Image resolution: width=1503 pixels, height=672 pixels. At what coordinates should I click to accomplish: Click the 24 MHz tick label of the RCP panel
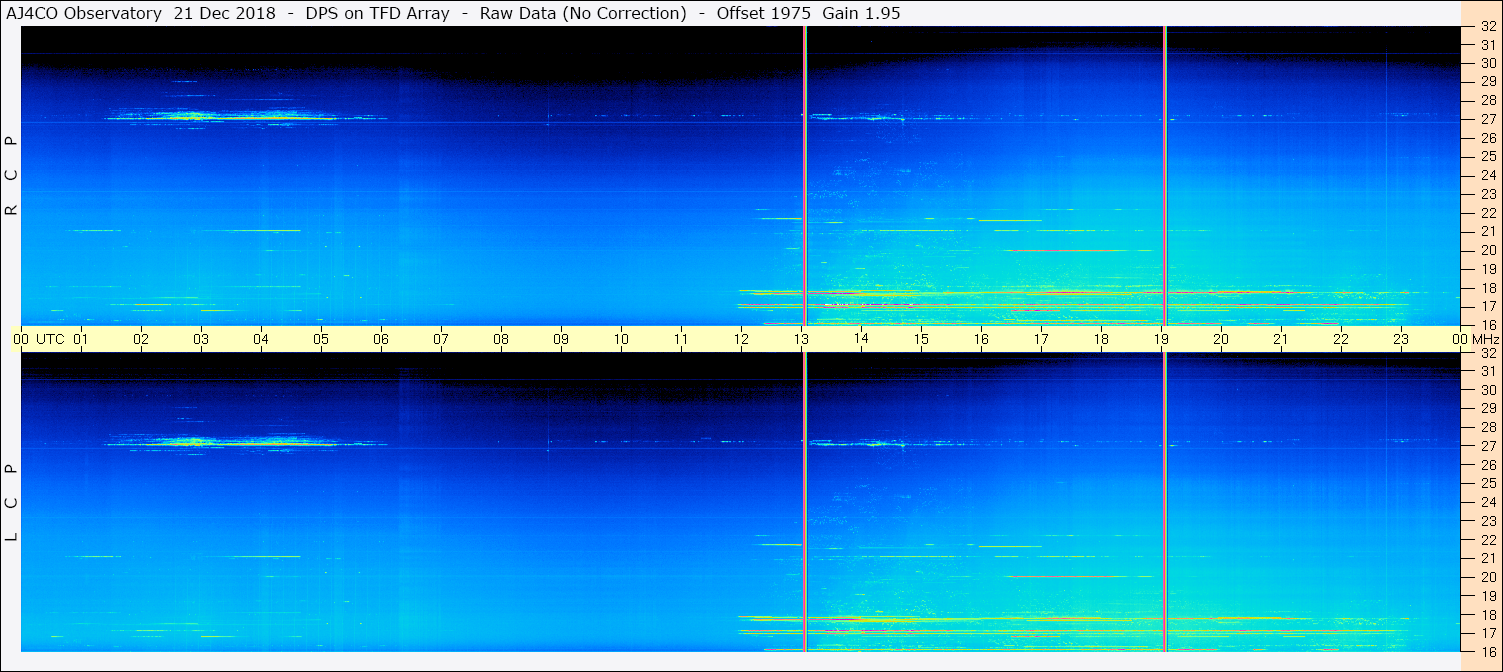click(x=1488, y=175)
